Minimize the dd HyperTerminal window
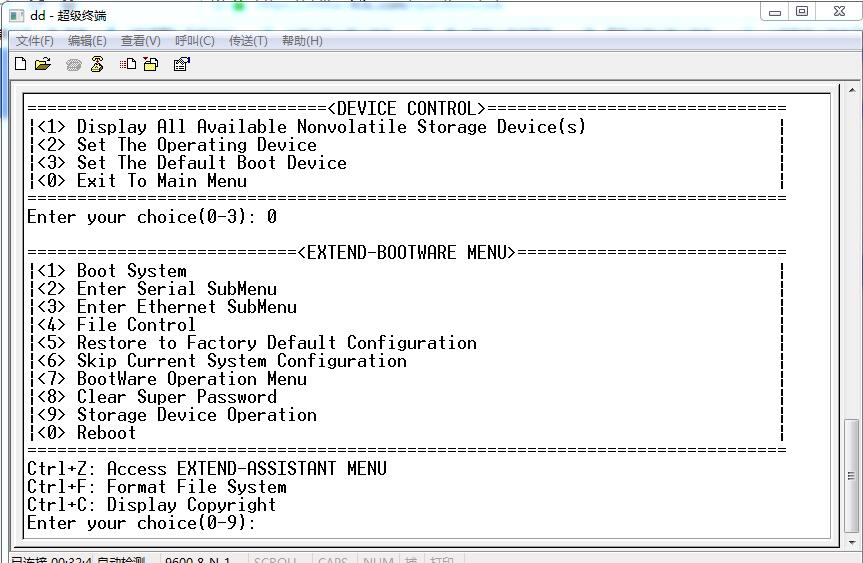This screenshot has height=563, width=863. tap(774, 12)
